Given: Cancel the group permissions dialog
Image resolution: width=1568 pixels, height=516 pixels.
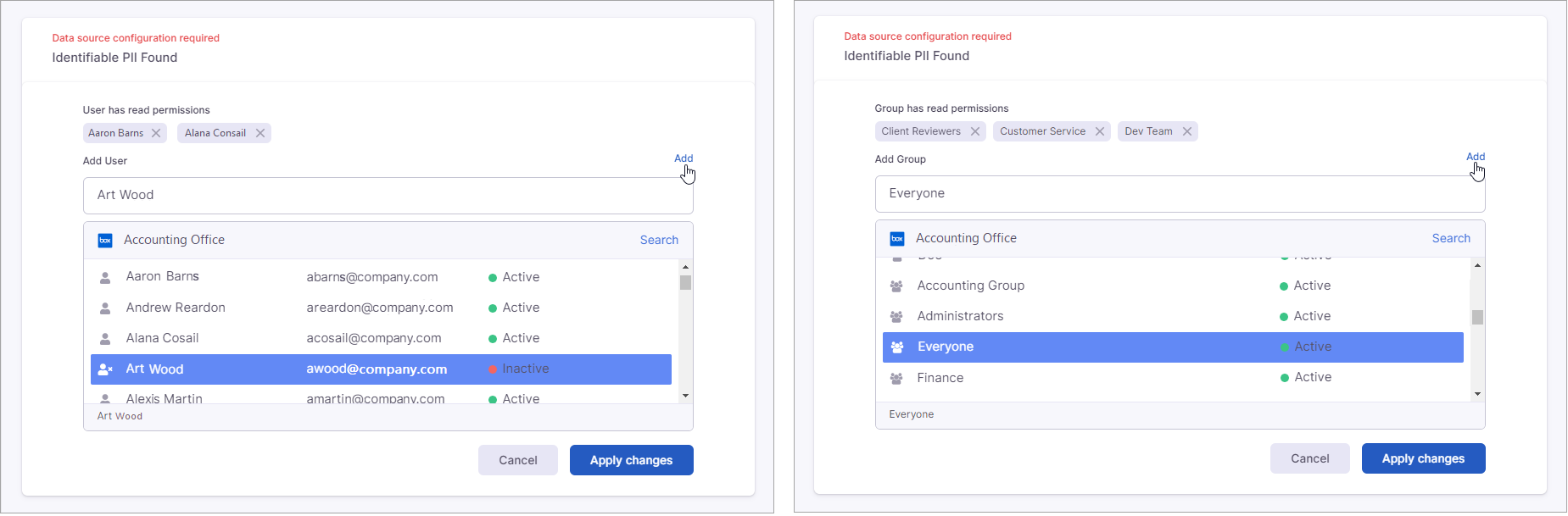Looking at the screenshot, I should tap(1309, 458).
